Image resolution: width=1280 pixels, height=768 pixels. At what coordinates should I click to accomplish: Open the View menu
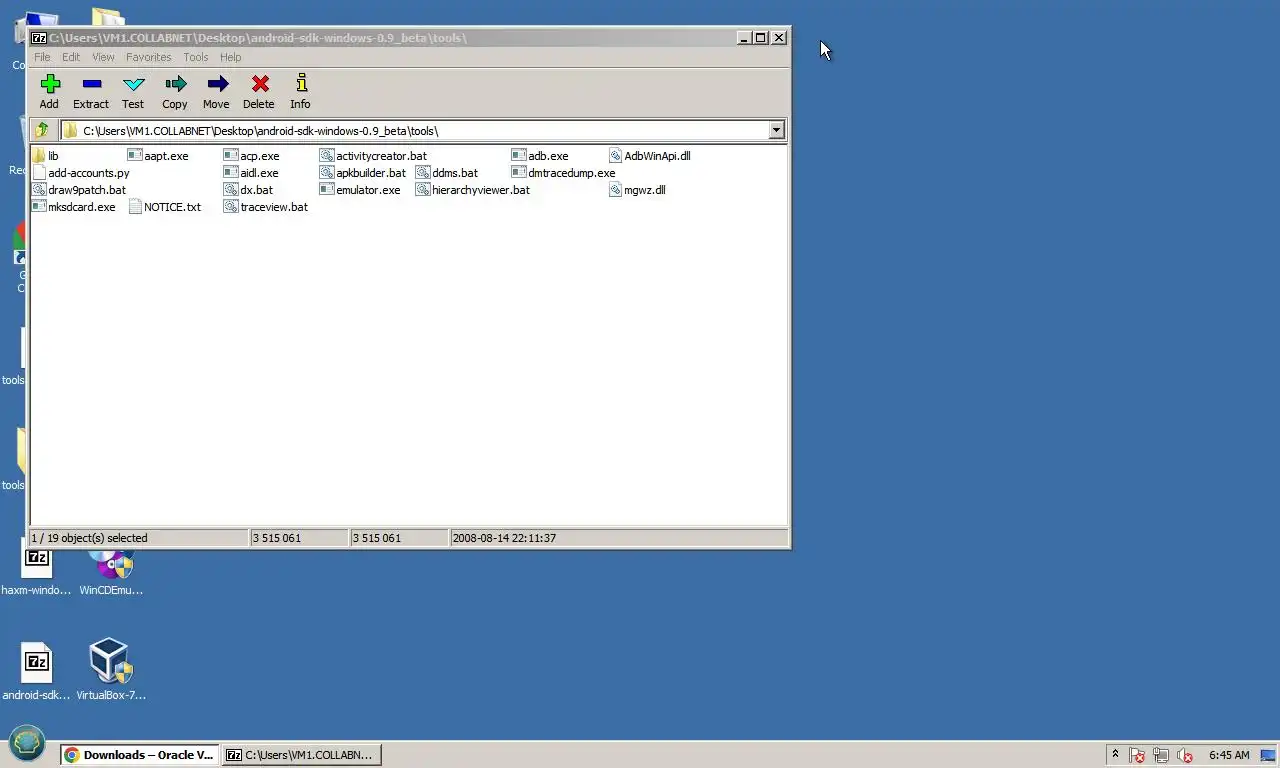pyautogui.click(x=103, y=57)
